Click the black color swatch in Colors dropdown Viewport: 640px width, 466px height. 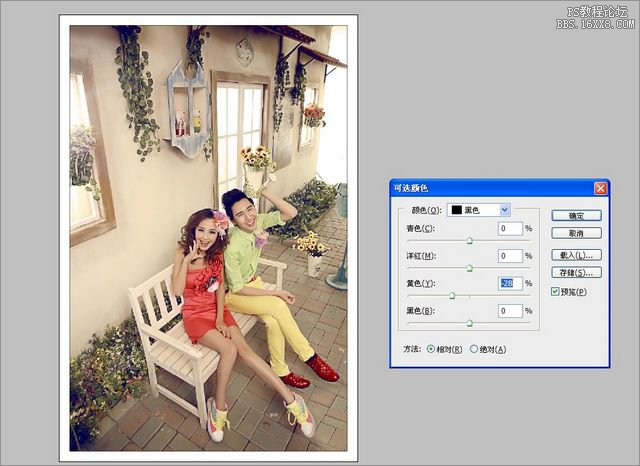click(x=455, y=210)
